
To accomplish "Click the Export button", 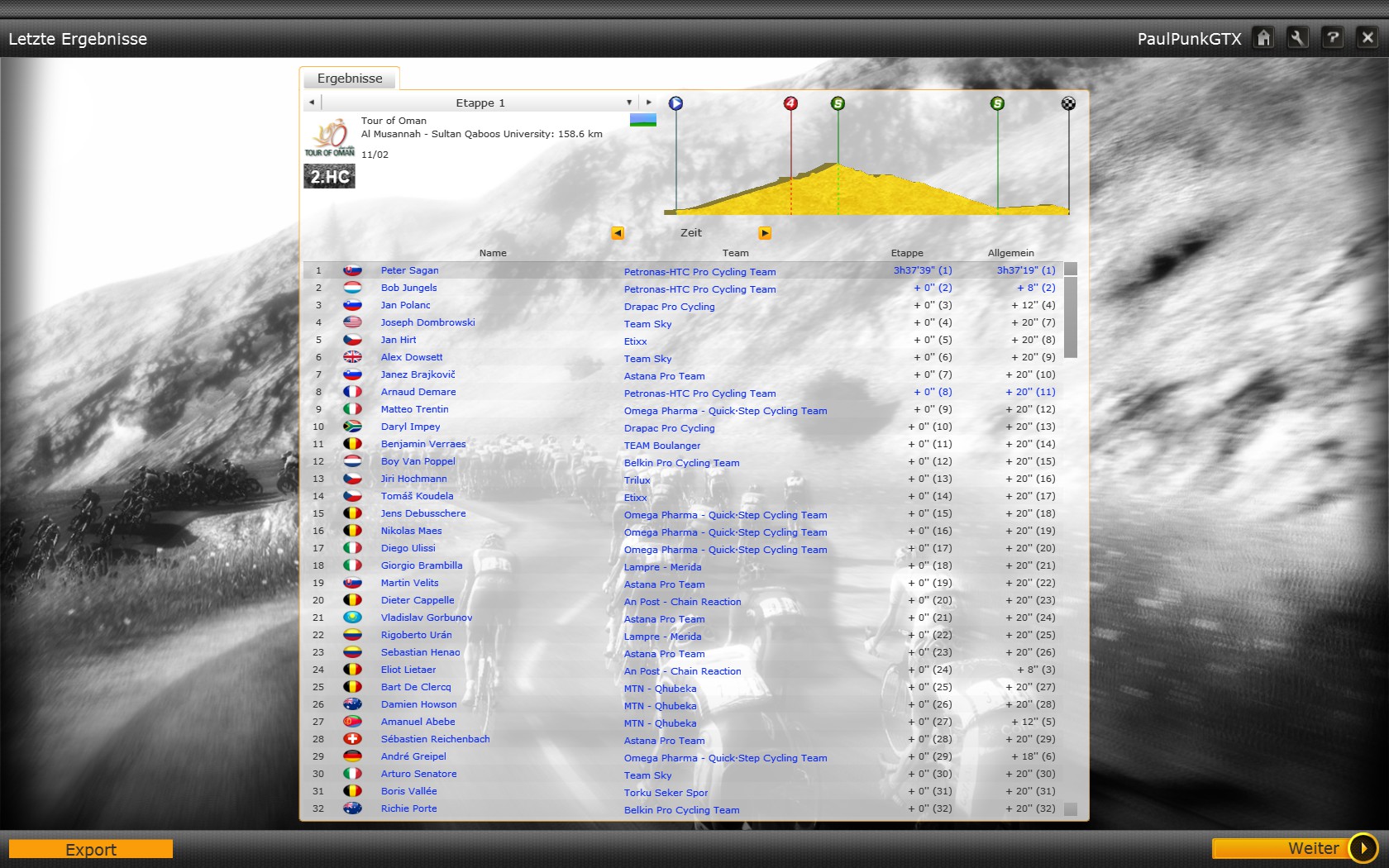I will point(91,849).
